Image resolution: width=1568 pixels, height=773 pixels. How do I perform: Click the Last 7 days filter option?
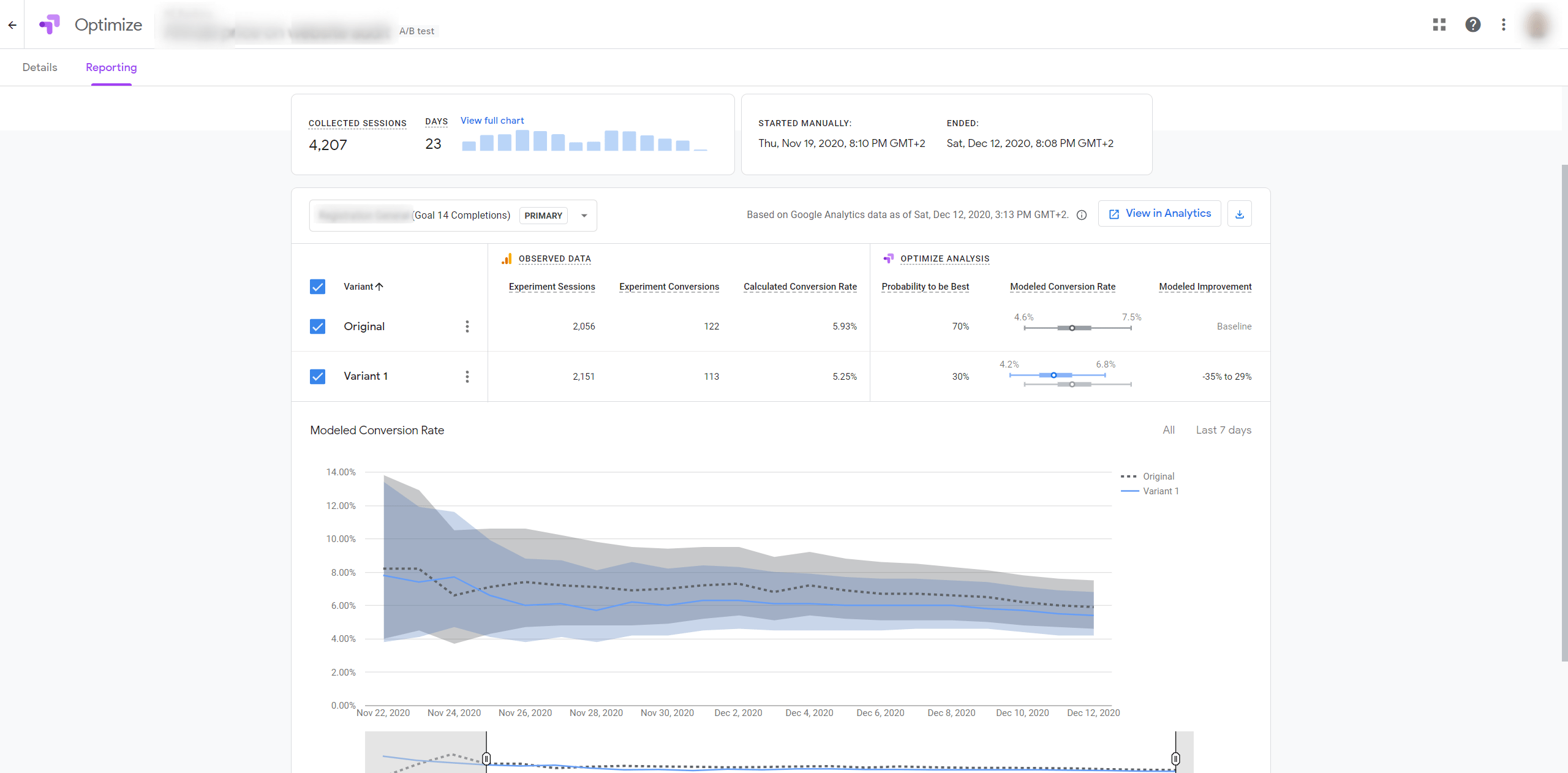pyautogui.click(x=1223, y=430)
